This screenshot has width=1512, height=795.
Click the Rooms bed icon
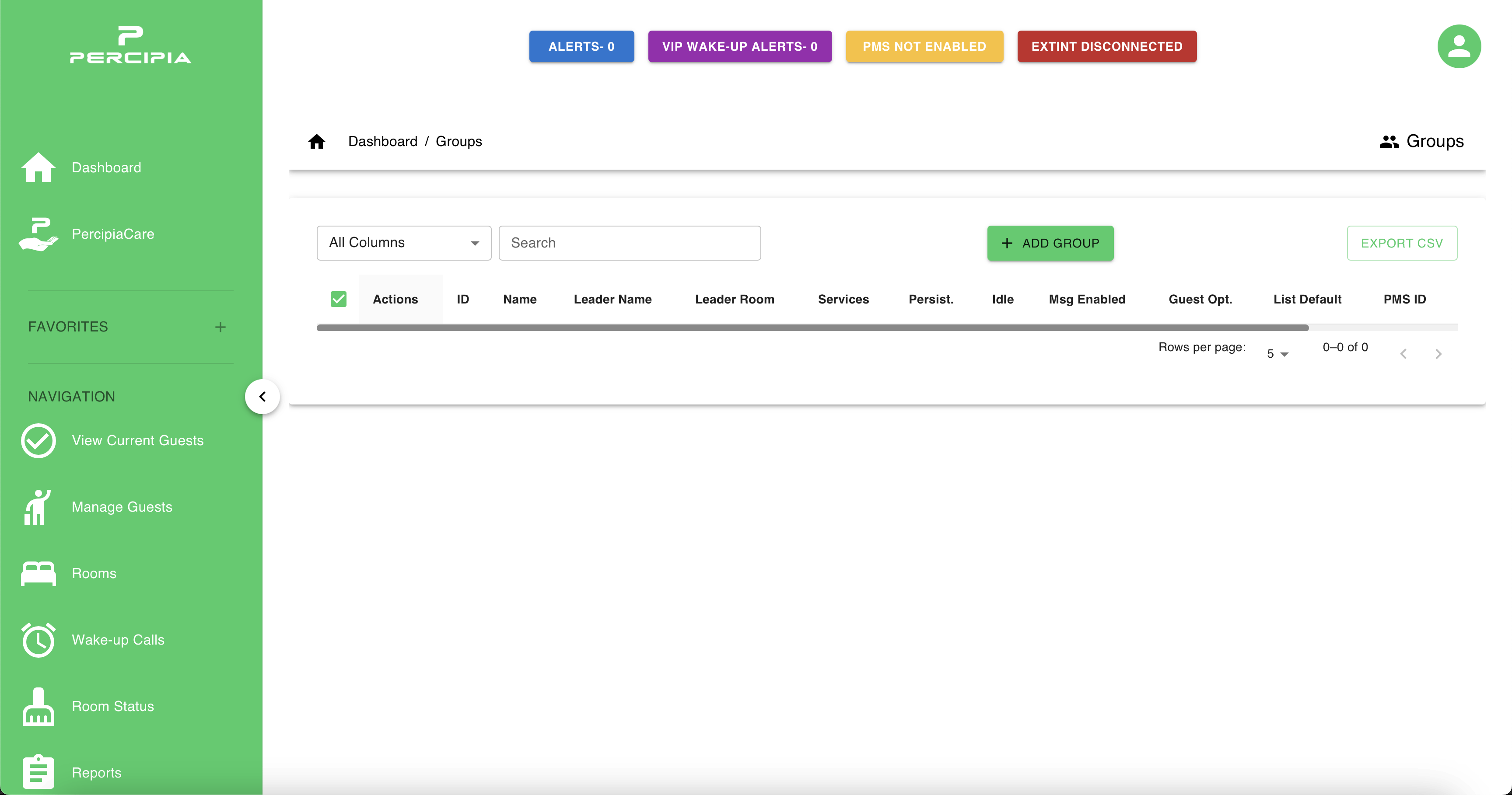pyautogui.click(x=38, y=573)
